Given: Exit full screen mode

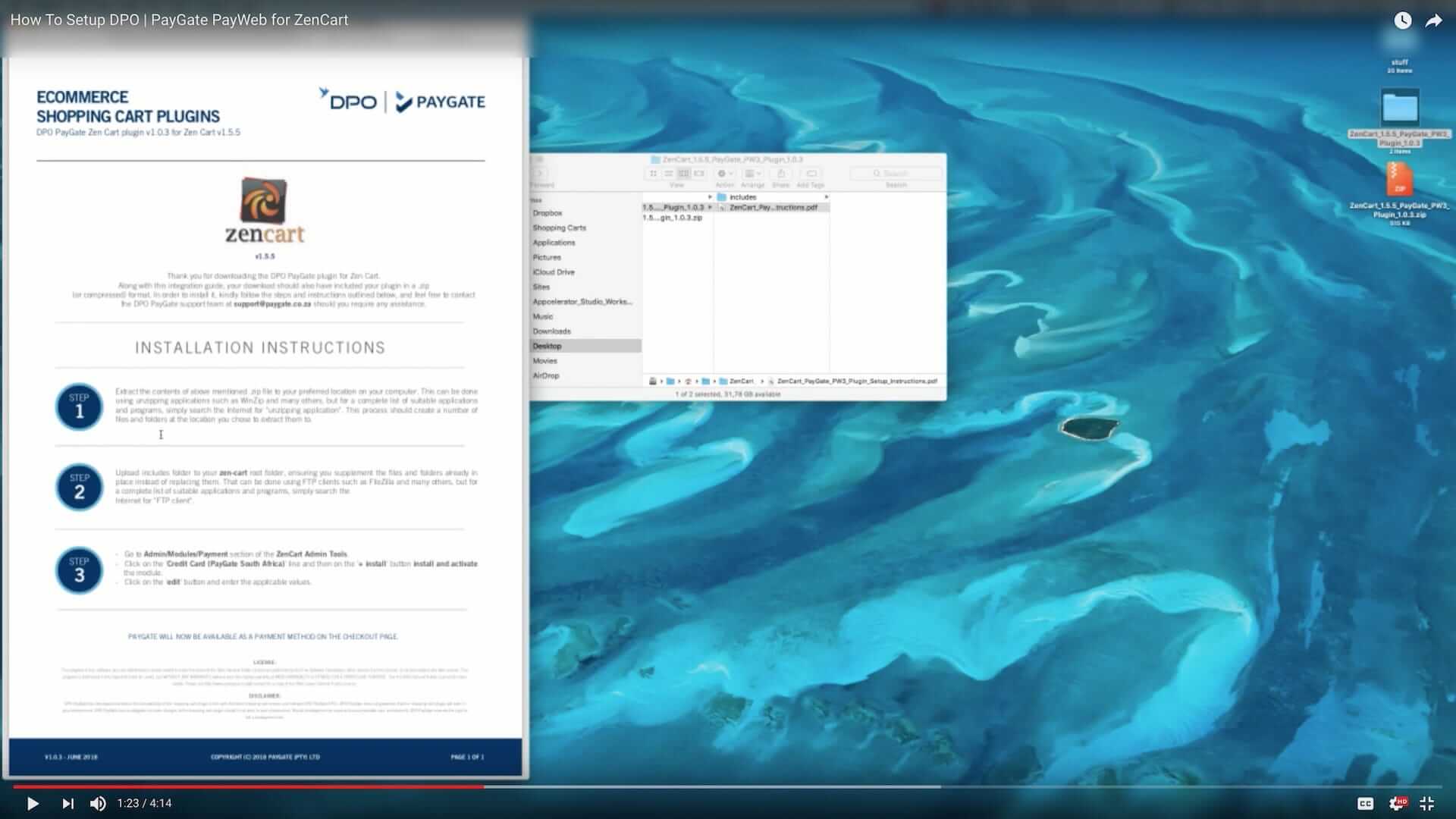Looking at the screenshot, I should 1426,803.
